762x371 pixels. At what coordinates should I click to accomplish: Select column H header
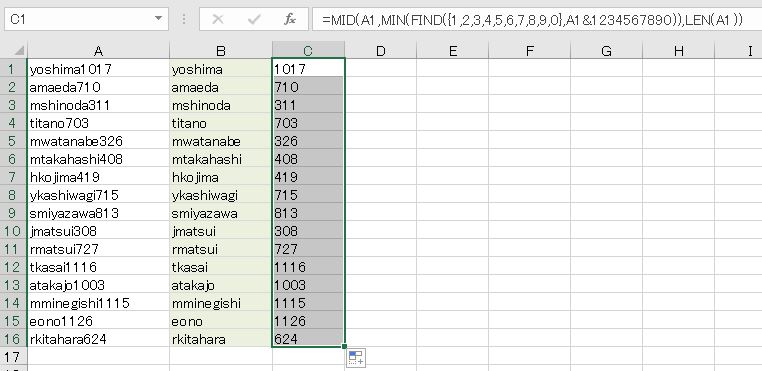coord(678,51)
